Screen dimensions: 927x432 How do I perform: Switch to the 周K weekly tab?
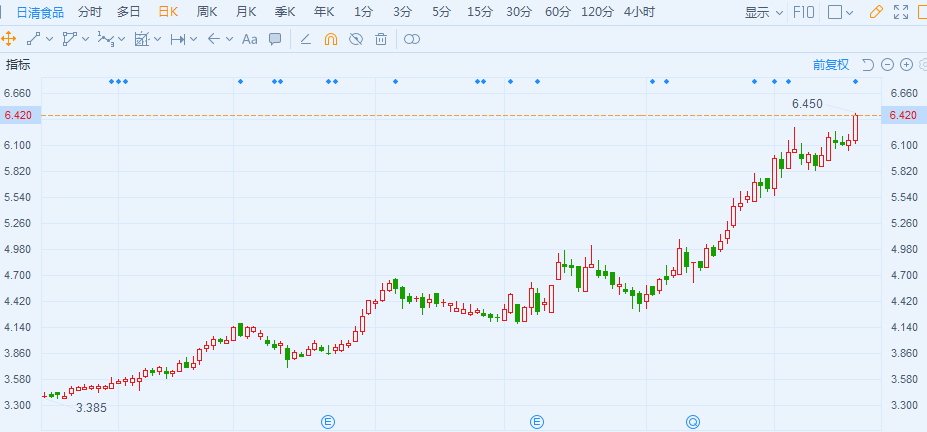(x=207, y=12)
